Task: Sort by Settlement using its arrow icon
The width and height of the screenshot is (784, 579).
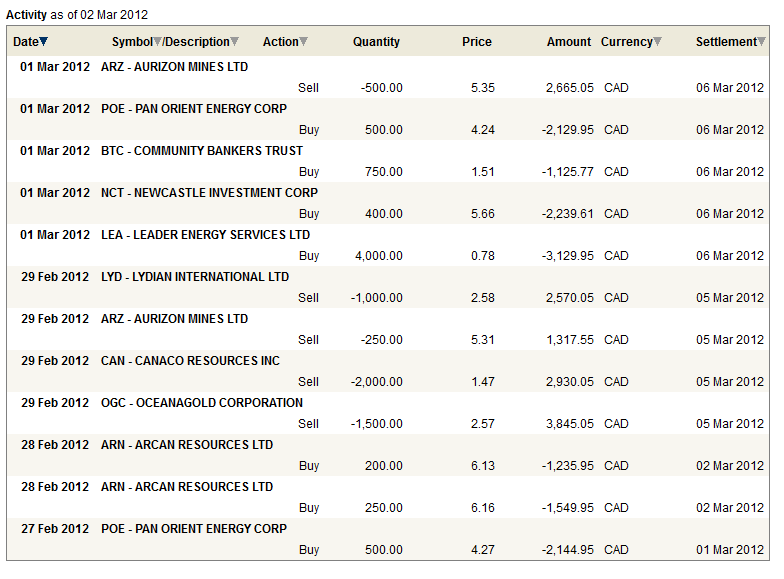Action: [x=761, y=42]
